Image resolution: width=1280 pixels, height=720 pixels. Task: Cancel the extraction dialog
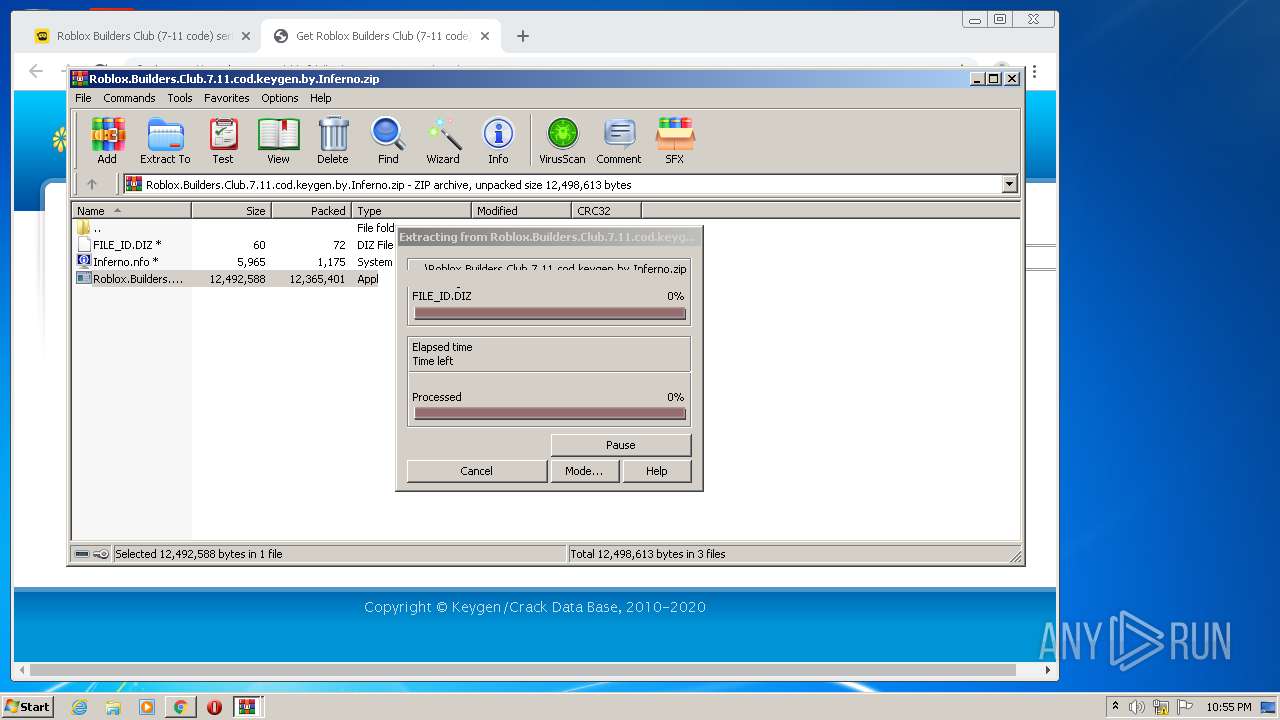(476, 471)
